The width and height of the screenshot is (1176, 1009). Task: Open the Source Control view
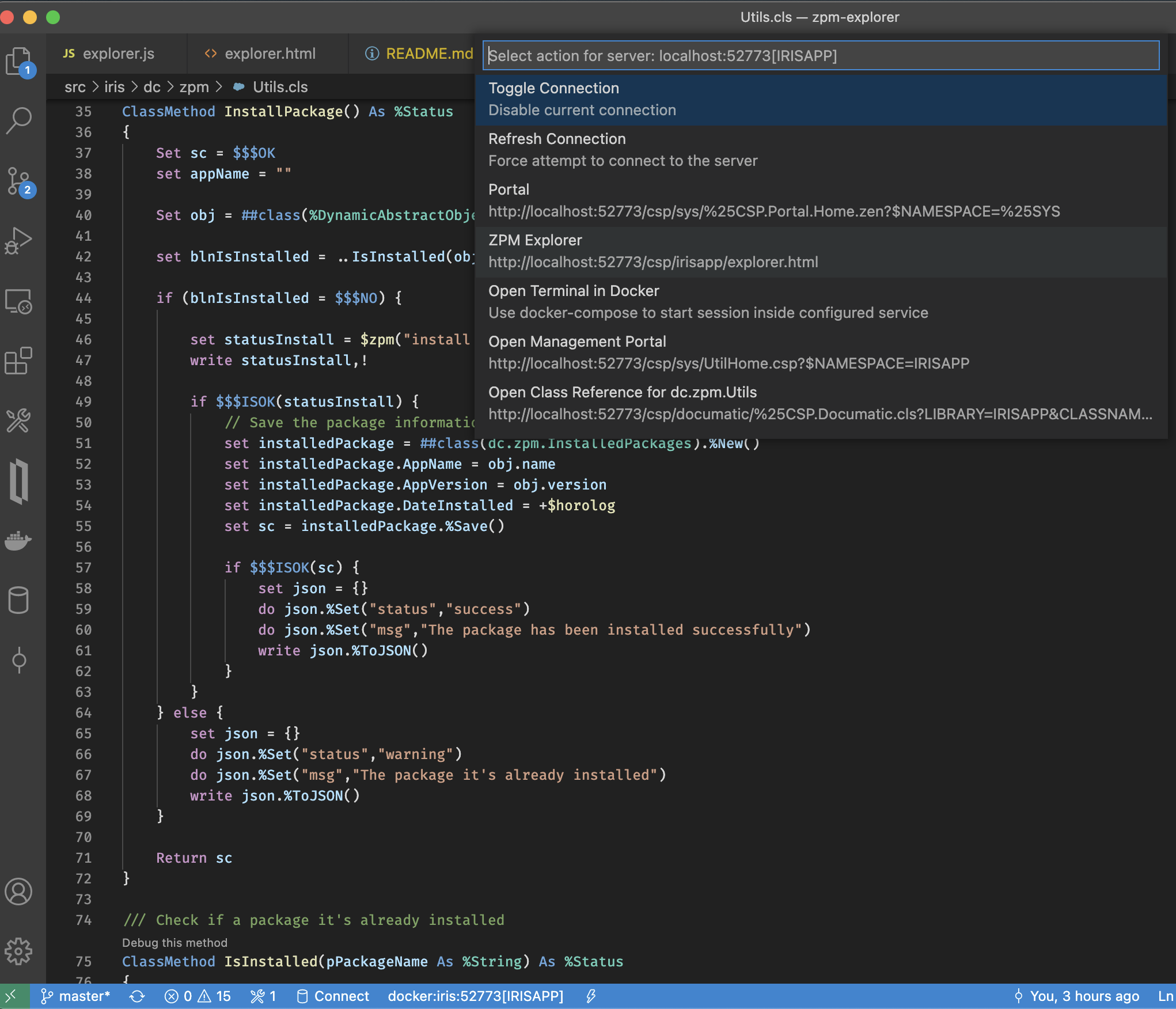pos(20,181)
